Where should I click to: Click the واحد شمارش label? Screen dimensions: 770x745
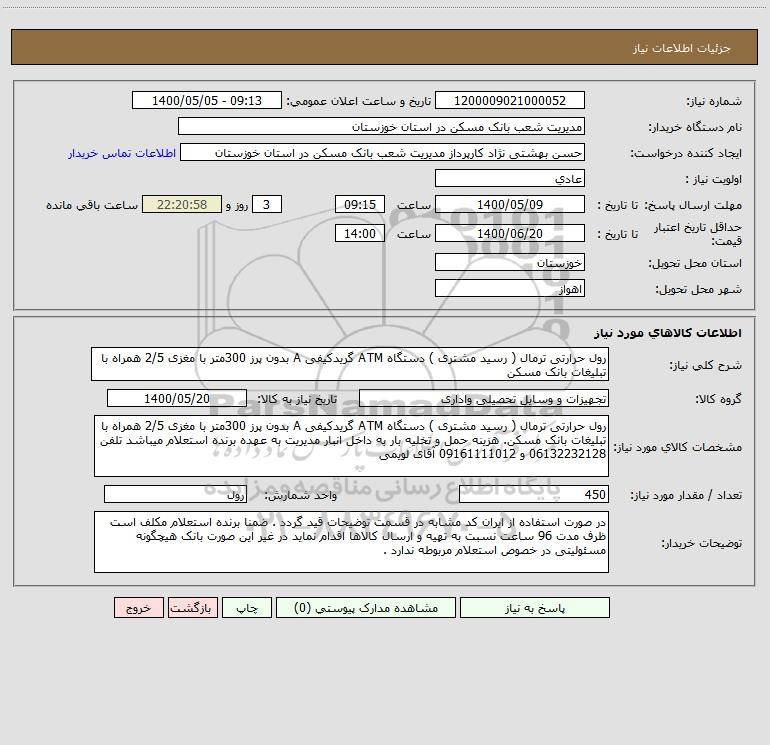pyautogui.click(x=301, y=496)
